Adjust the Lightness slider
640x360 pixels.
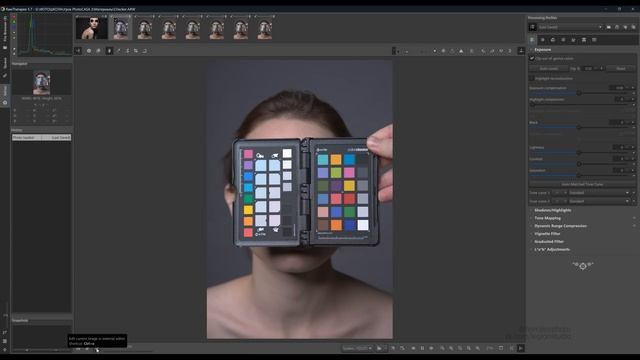coord(579,152)
